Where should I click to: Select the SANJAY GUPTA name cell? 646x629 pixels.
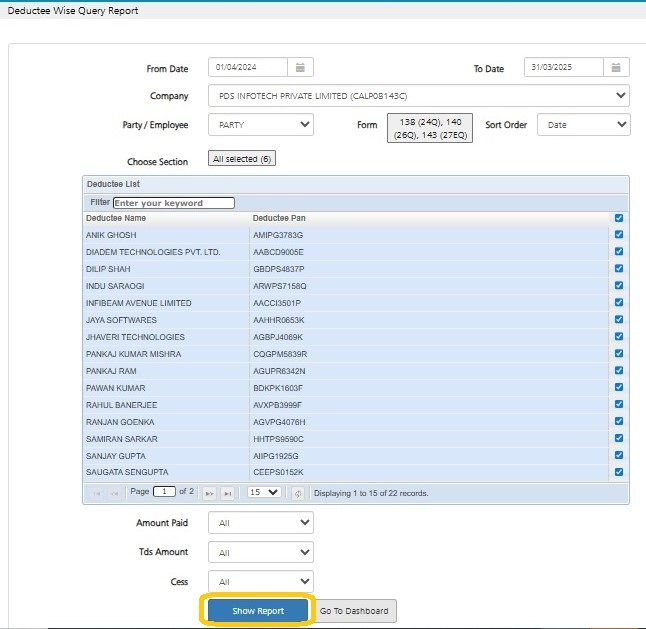coord(166,456)
